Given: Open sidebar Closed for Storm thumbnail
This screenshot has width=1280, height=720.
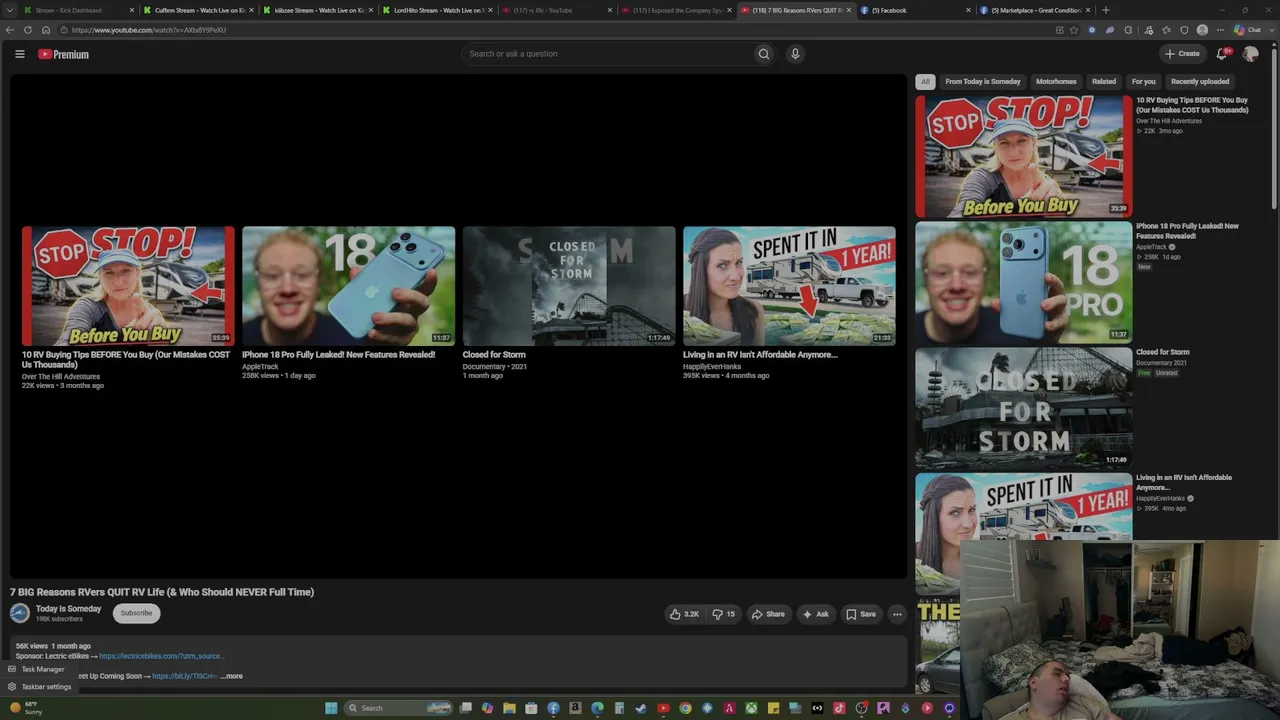Looking at the screenshot, I should (x=1024, y=408).
